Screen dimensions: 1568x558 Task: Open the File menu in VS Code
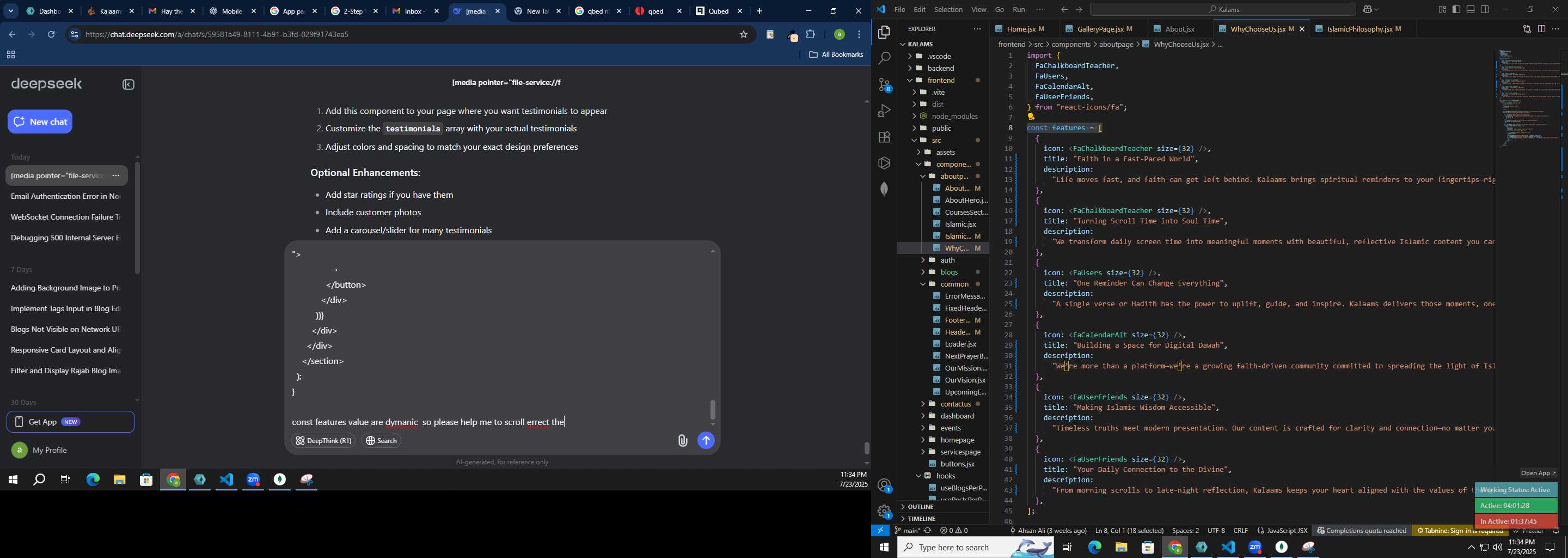coord(899,10)
